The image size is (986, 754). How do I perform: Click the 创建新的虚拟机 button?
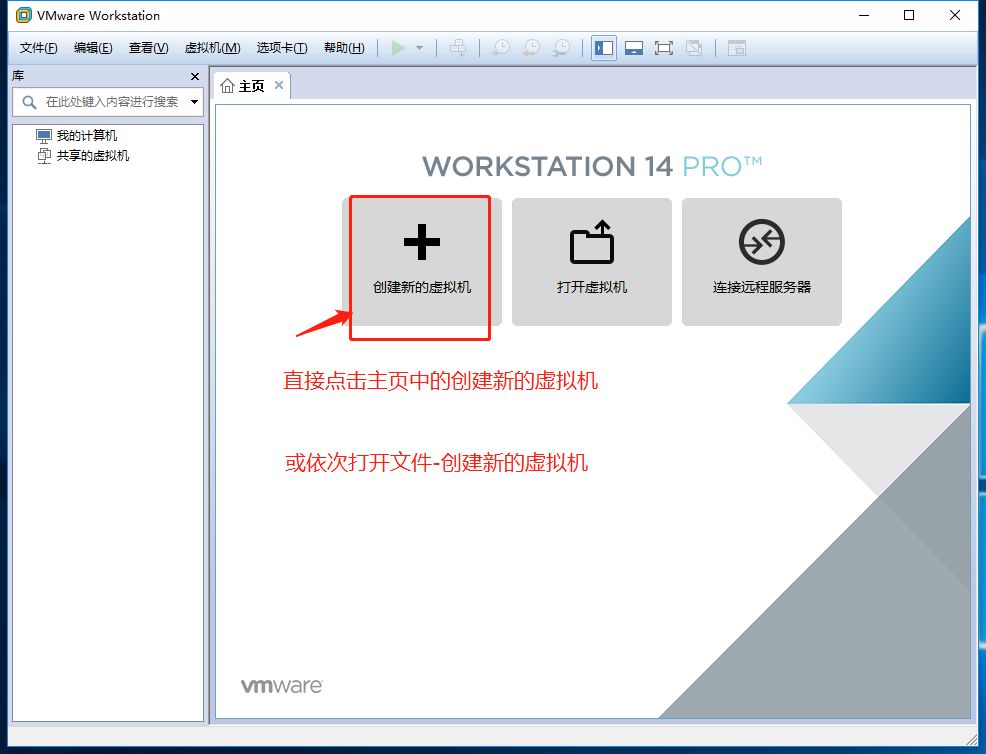click(422, 262)
